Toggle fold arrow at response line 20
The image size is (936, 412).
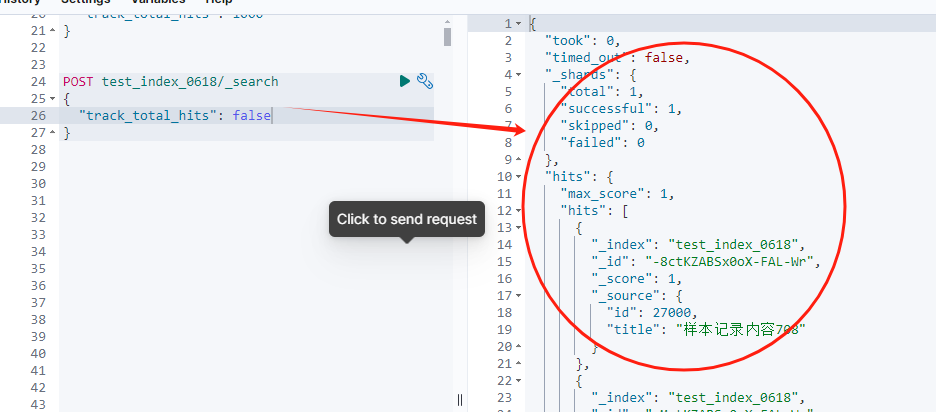[x=518, y=346]
